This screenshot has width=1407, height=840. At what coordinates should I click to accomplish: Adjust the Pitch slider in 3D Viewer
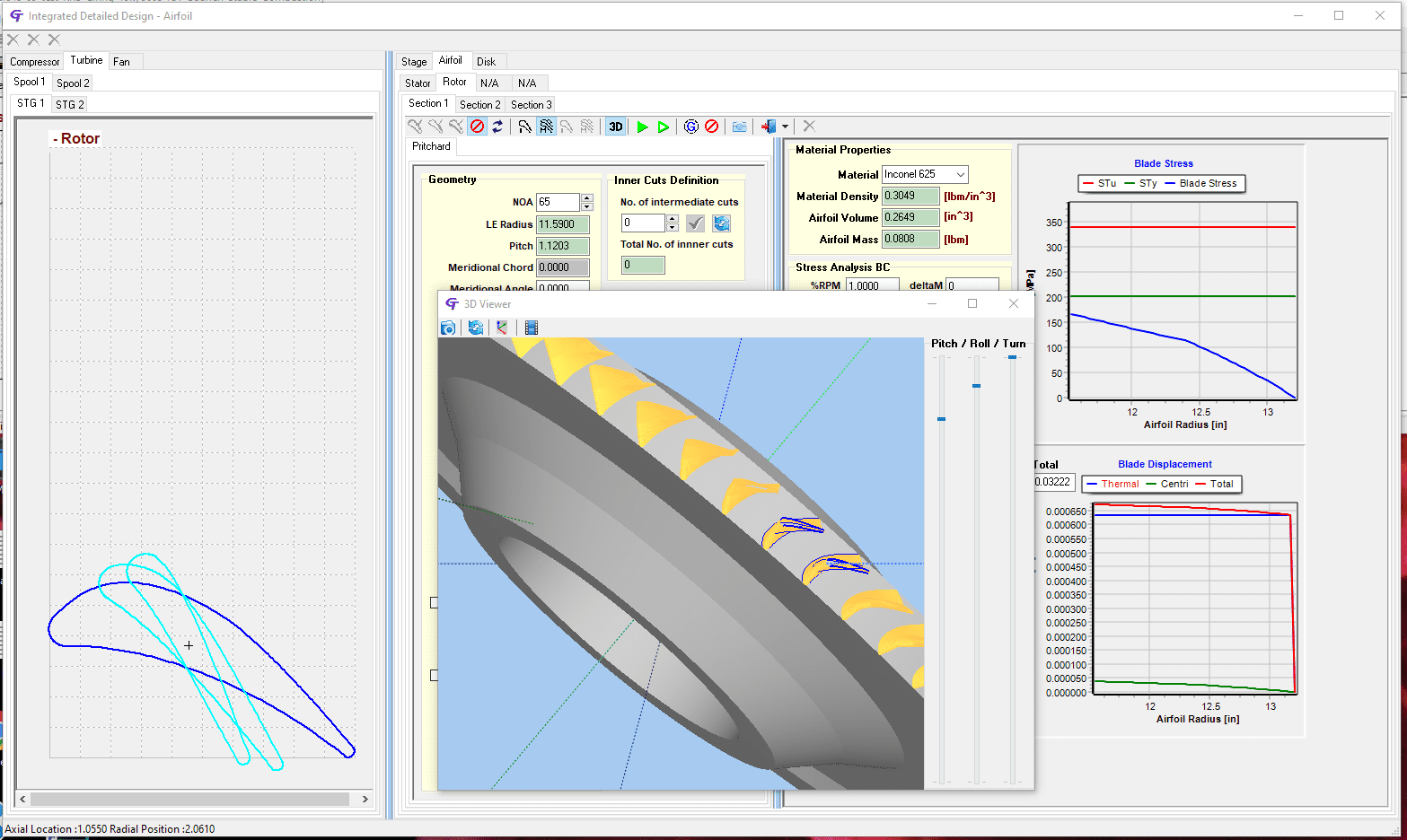pyautogui.click(x=941, y=419)
